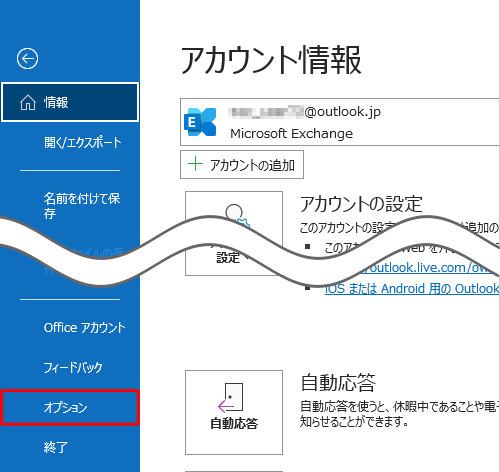Open the 情報 menu item
The image size is (500, 472).
click(70, 102)
